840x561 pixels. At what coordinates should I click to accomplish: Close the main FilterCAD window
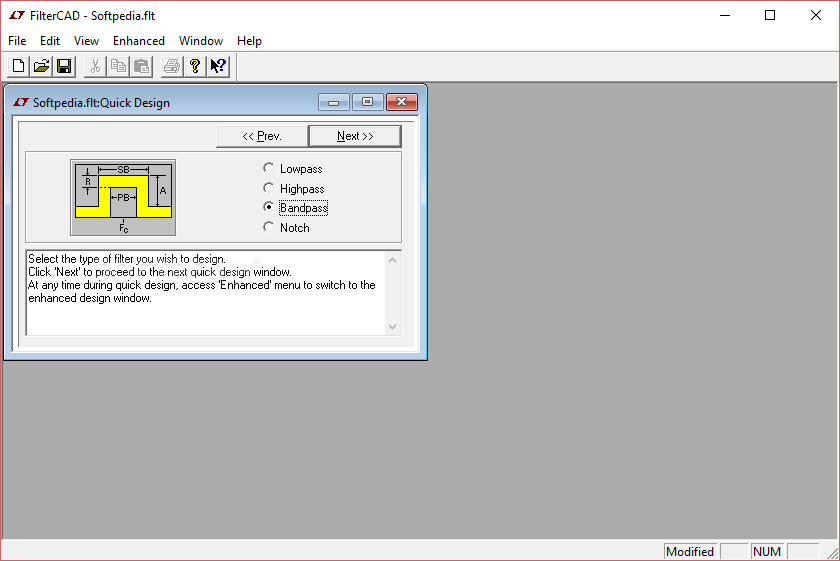(x=815, y=16)
